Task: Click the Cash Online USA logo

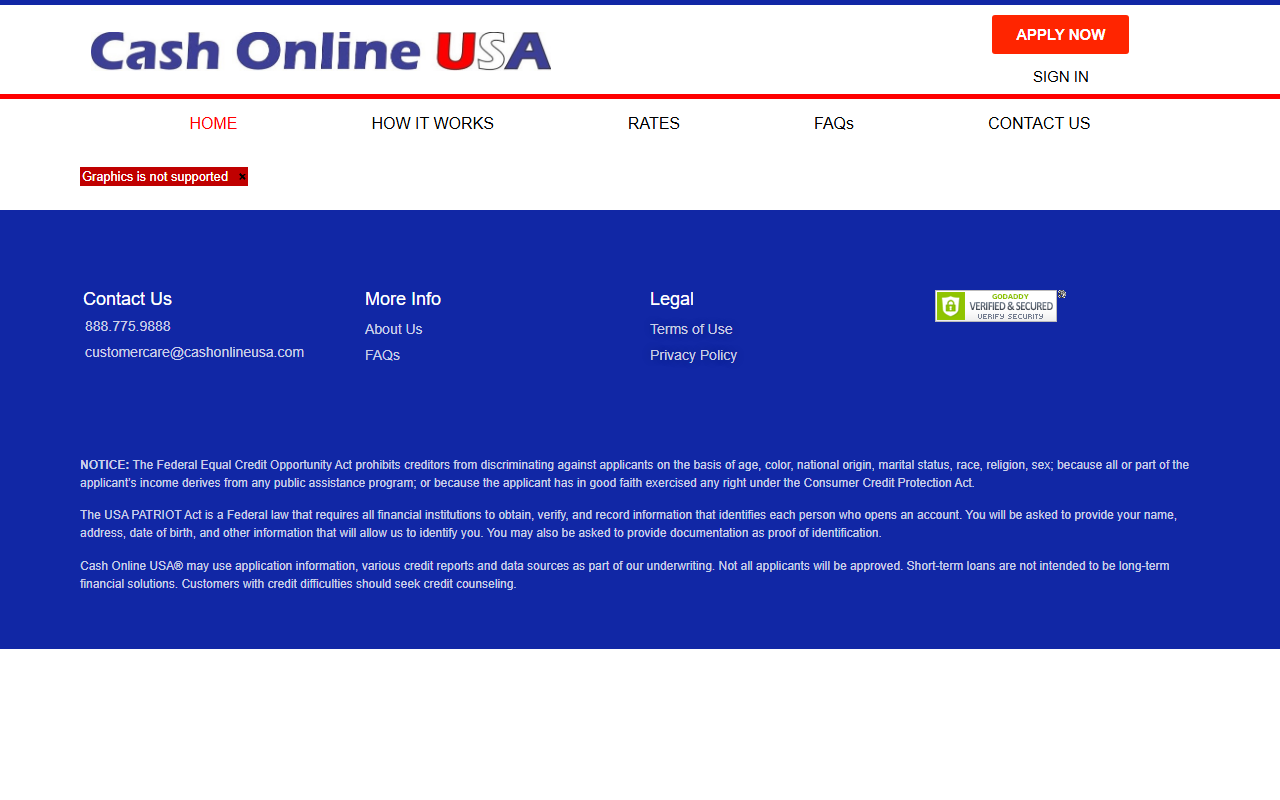Action: 321,51
